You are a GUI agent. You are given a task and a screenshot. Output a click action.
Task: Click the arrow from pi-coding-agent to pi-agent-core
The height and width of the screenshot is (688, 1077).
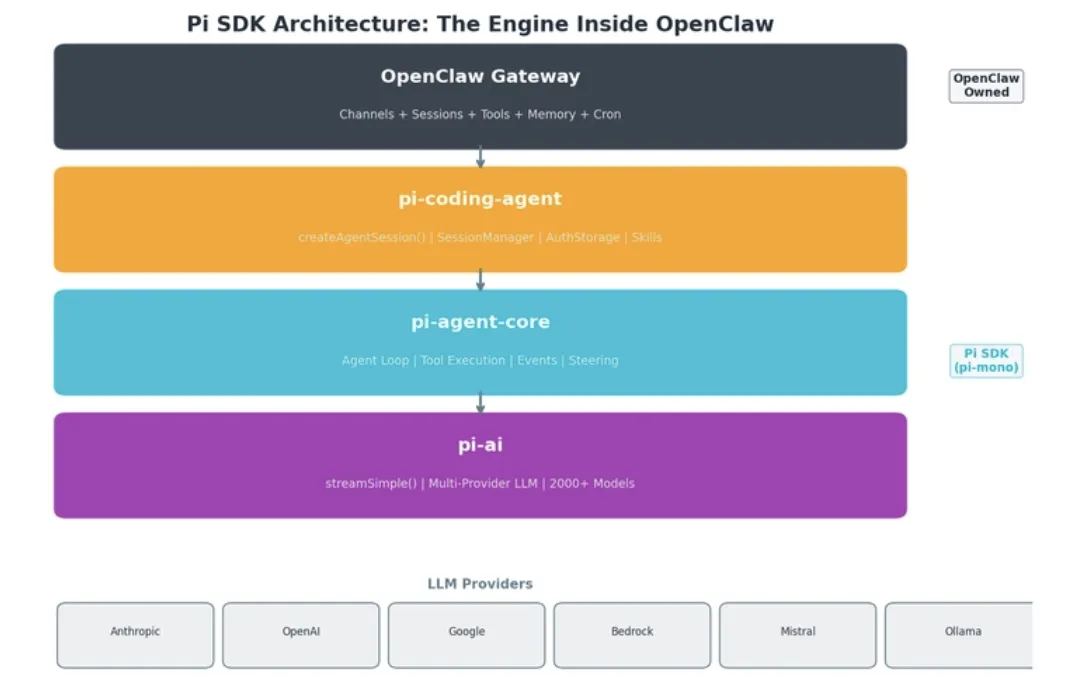[x=480, y=280]
